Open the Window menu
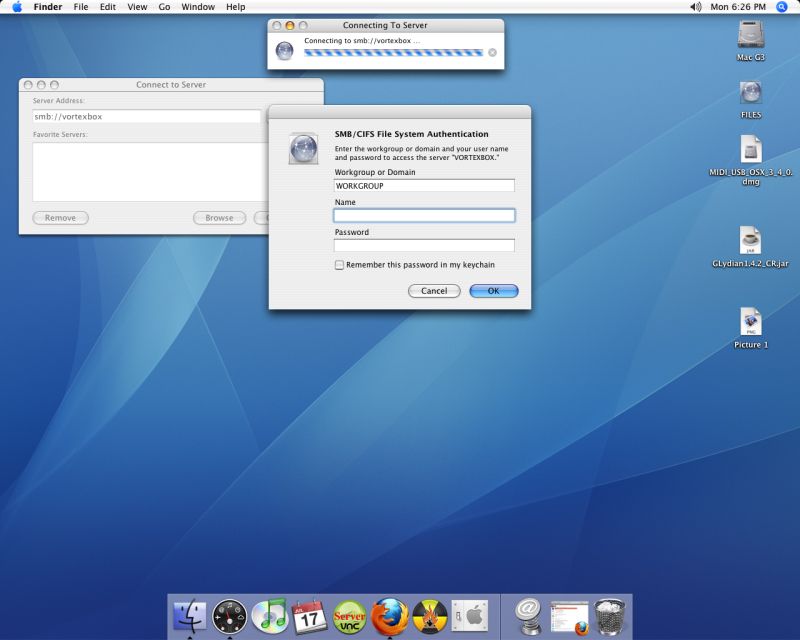This screenshot has height=640, width=800. pyautogui.click(x=198, y=7)
